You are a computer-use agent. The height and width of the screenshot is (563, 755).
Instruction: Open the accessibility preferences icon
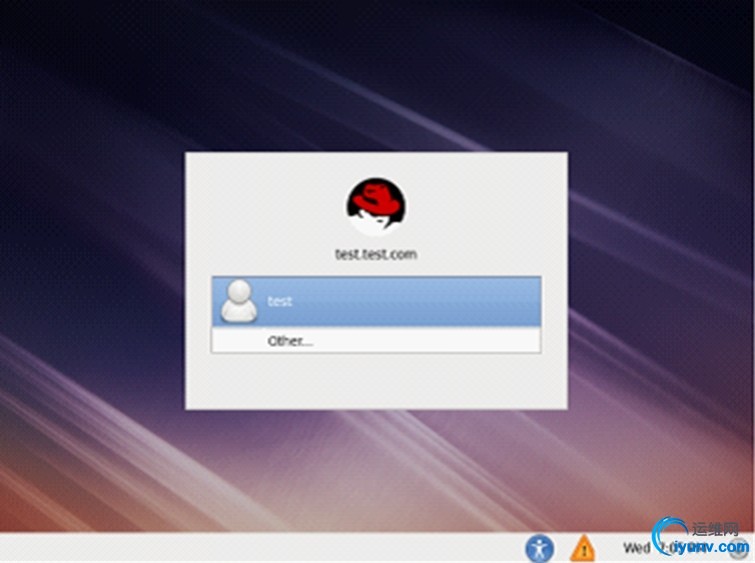click(540, 549)
